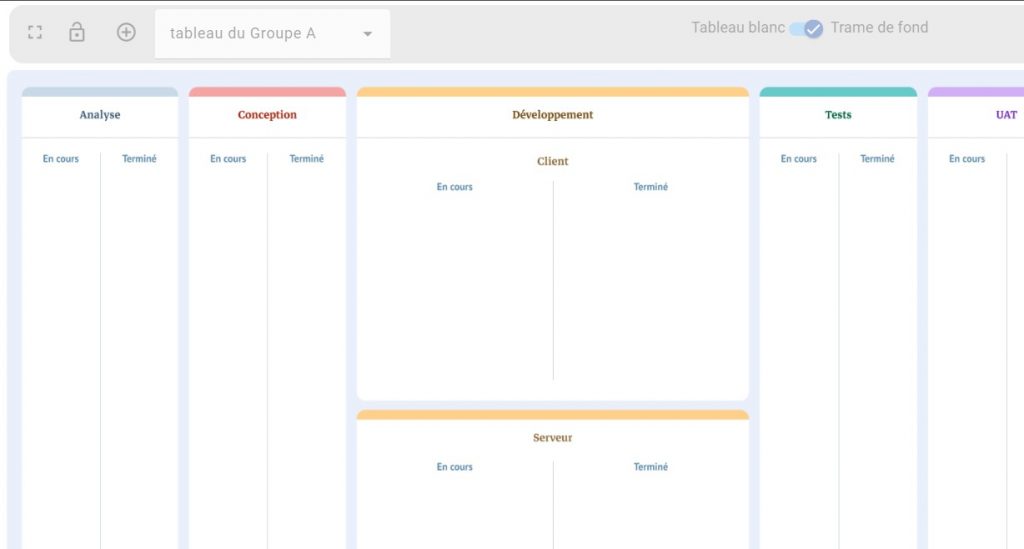Image resolution: width=1024 pixels, height=549 pixels.
Task: Expand the board list via the dropdown arrow
Action: [367, 34]
